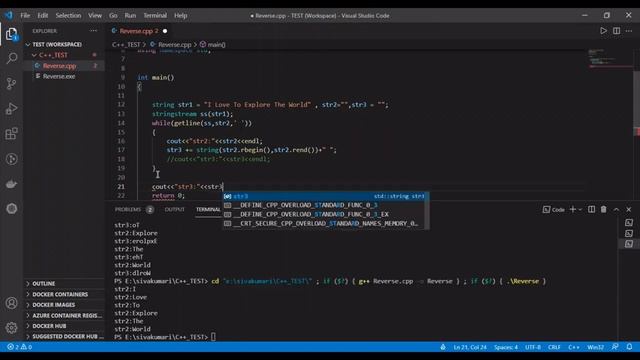640x360 pixels.
Task: Switch to the OUTPUT panel tab
Action: point(175,209)
